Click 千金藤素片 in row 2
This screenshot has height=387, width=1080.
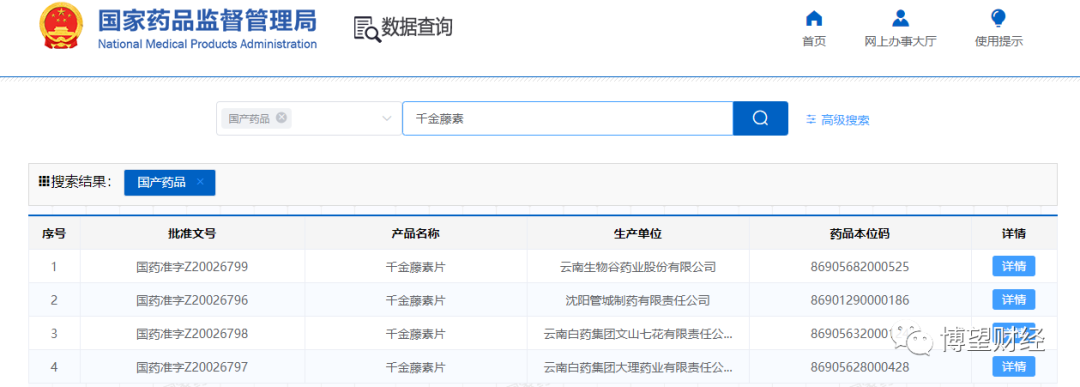[416, 300]
